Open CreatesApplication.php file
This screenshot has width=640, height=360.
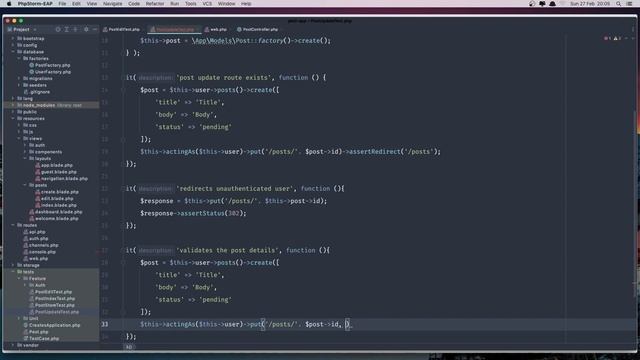(51, 325)
